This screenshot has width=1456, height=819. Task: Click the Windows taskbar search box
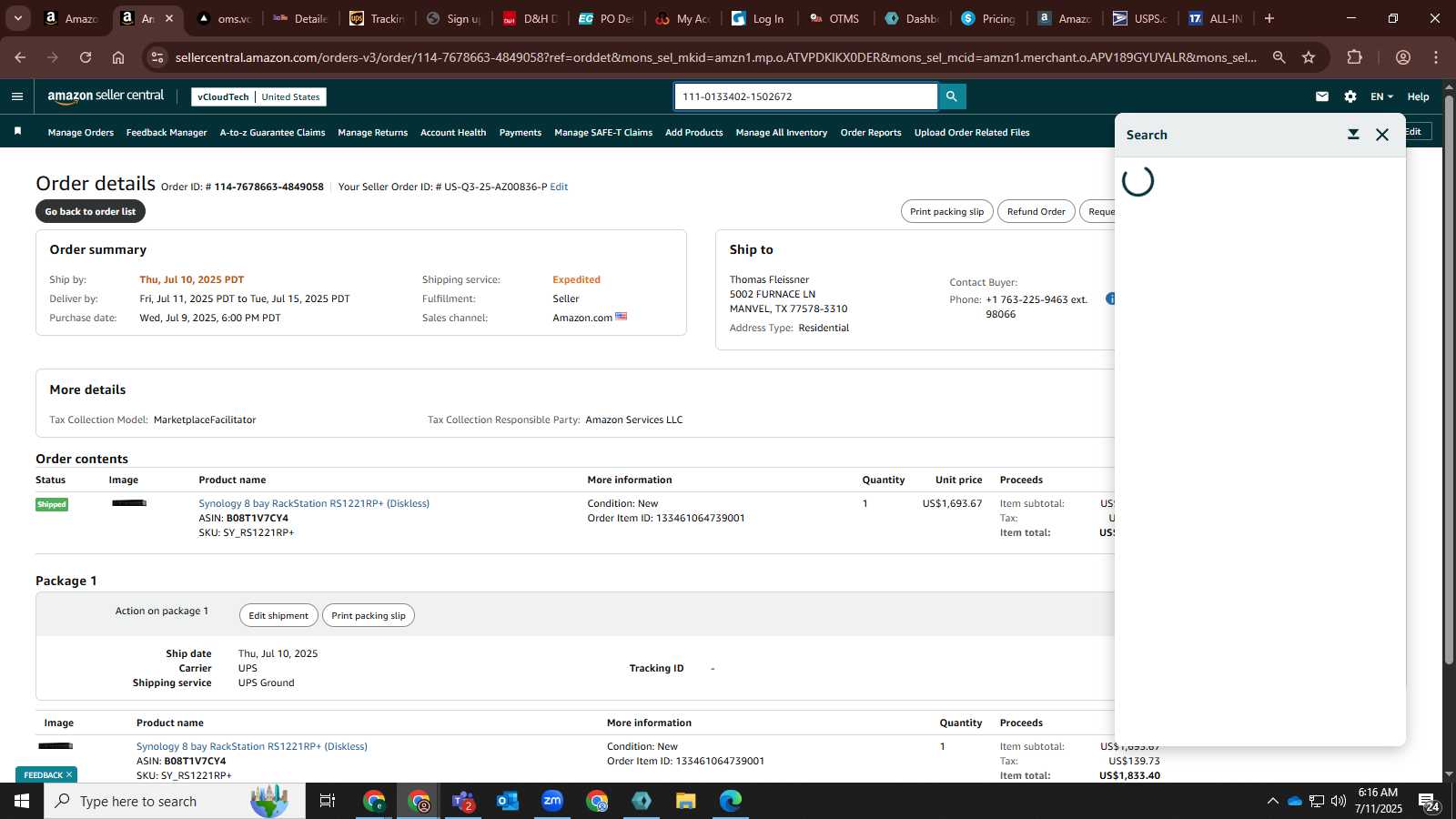[x=174, y=801]
